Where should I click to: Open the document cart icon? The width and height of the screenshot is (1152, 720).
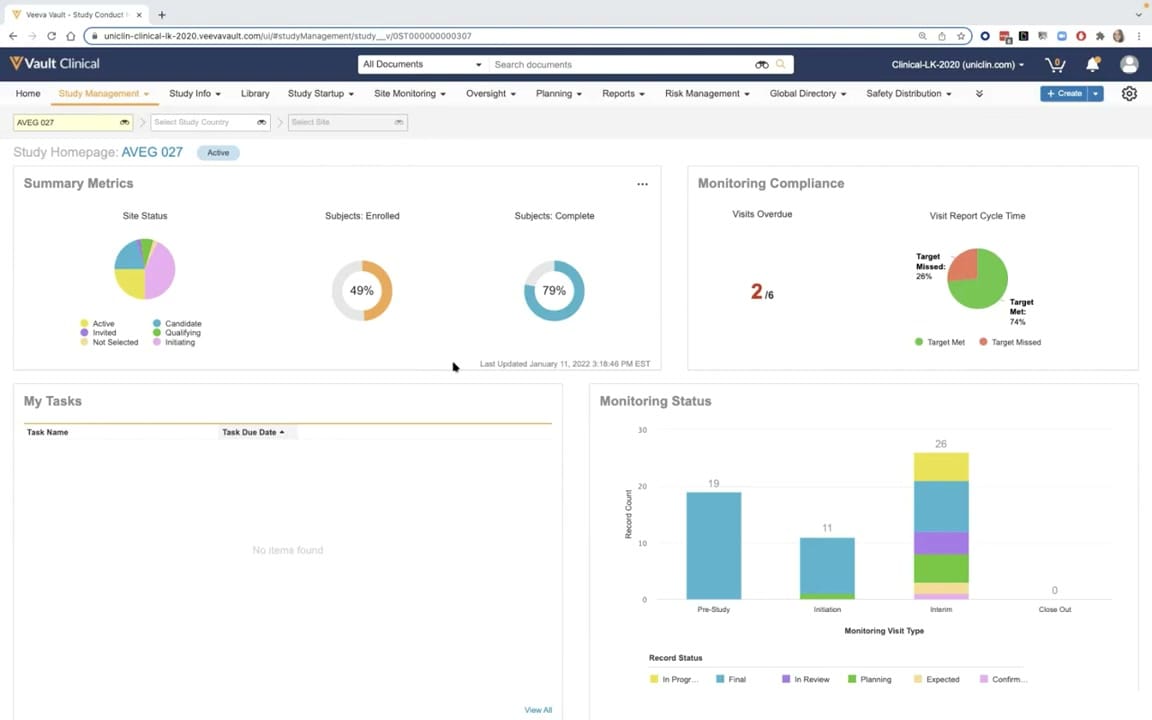[x=1055, y=65]
